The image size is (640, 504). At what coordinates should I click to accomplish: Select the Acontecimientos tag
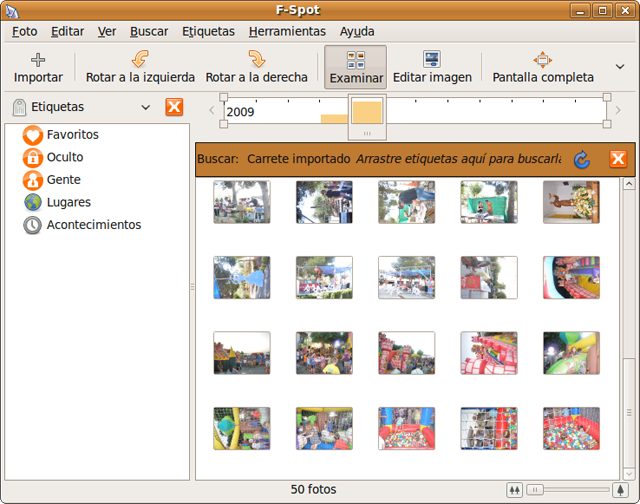click(x=93, y=225)
